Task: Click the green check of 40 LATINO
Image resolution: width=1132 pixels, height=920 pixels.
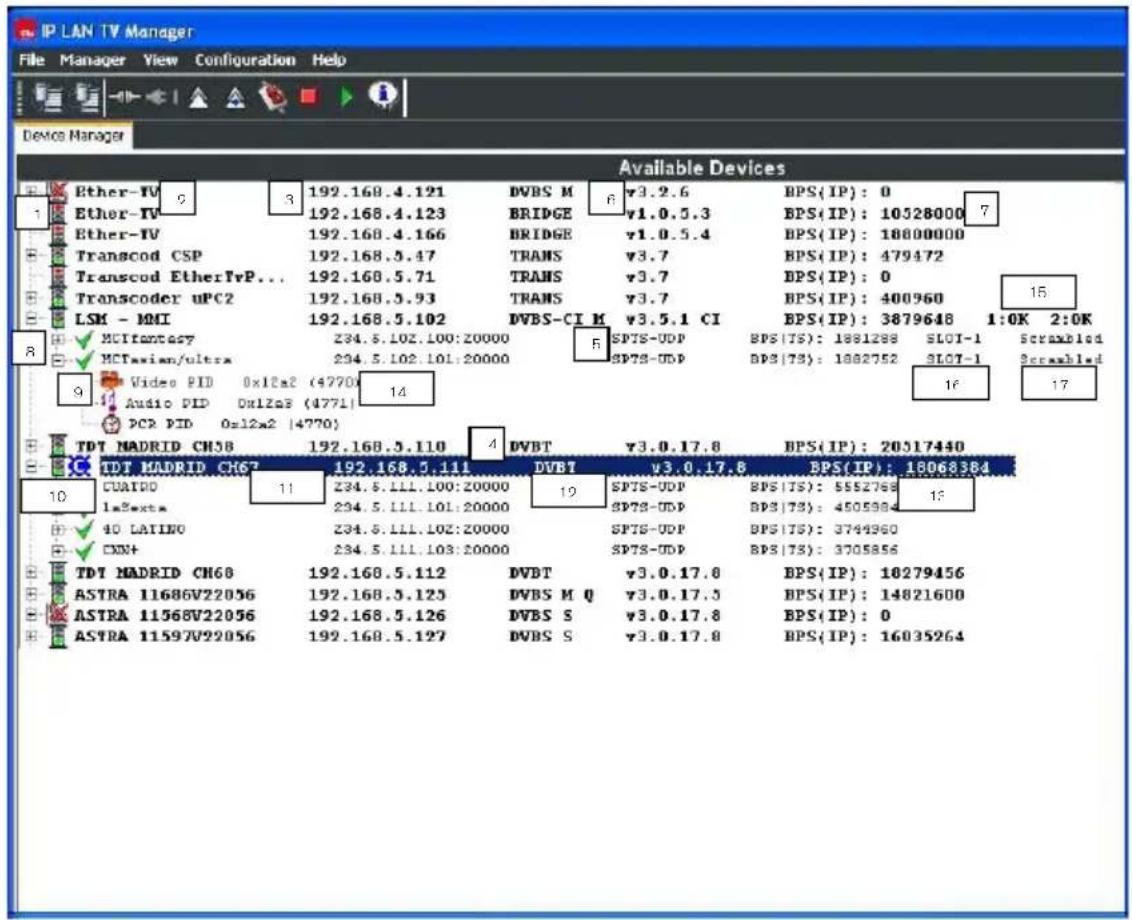Action: click(x=84, y=529)
